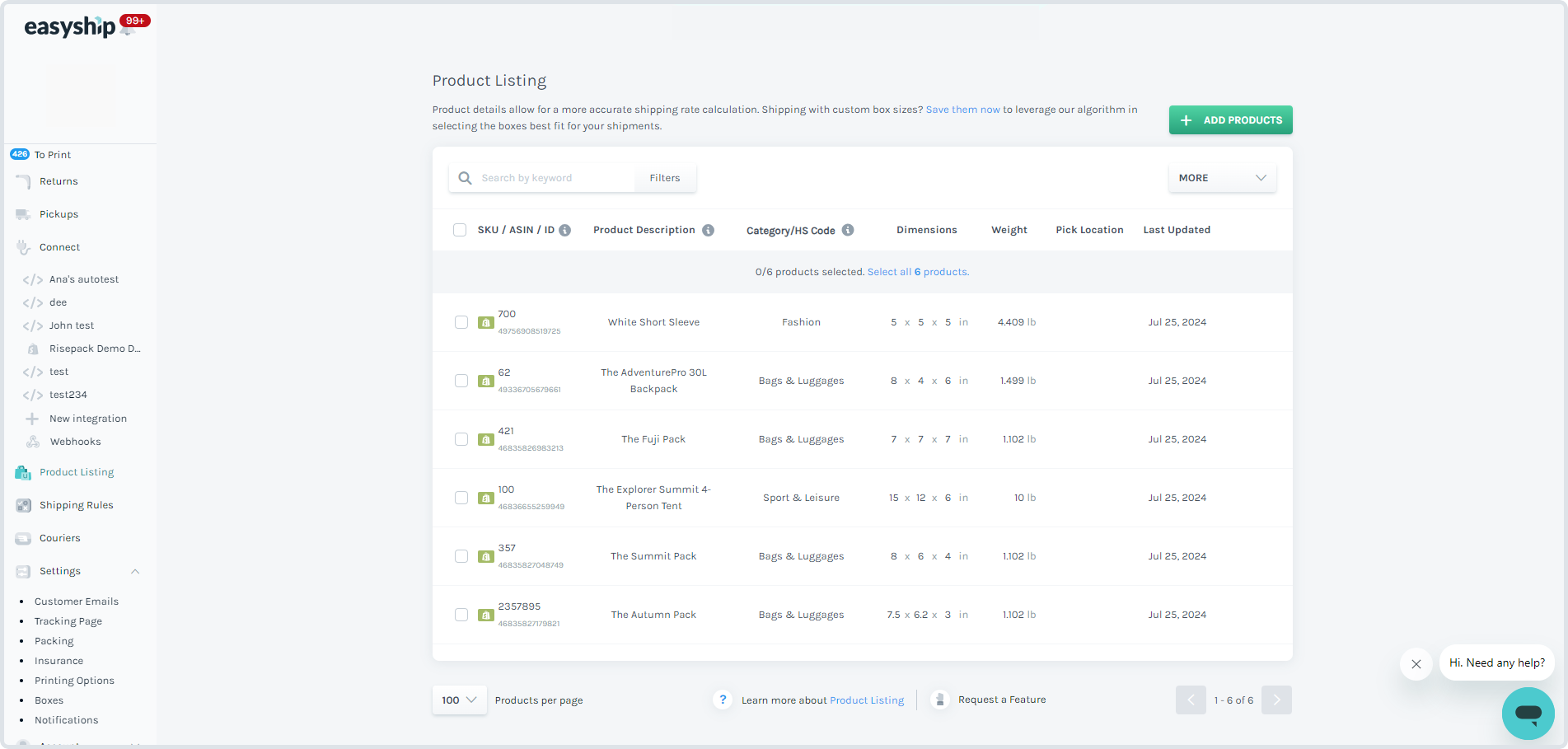Click Select all 6 products link
This screenshot has width=1568, height=749.
(918, 272)
